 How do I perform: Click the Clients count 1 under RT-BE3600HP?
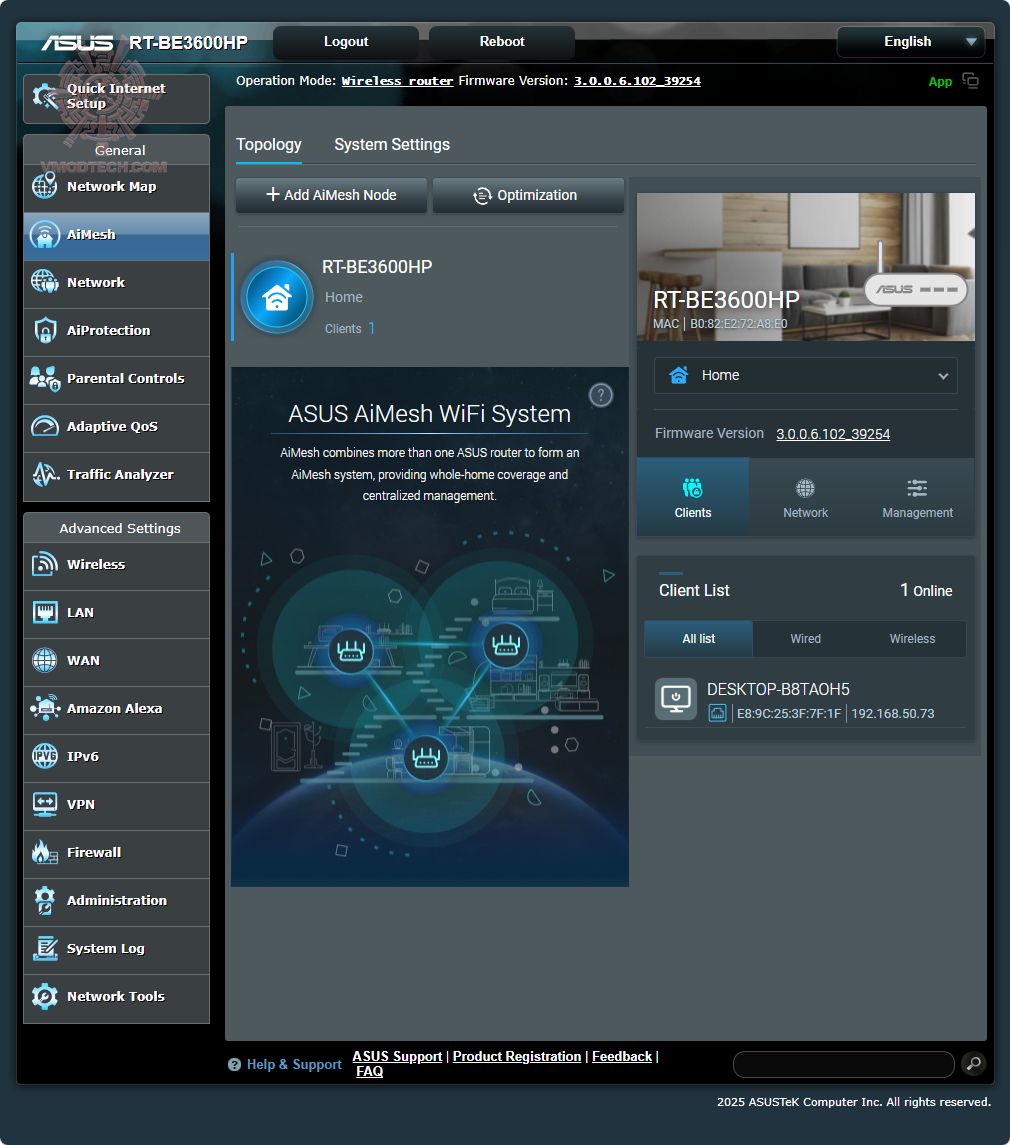click(372, 328)
